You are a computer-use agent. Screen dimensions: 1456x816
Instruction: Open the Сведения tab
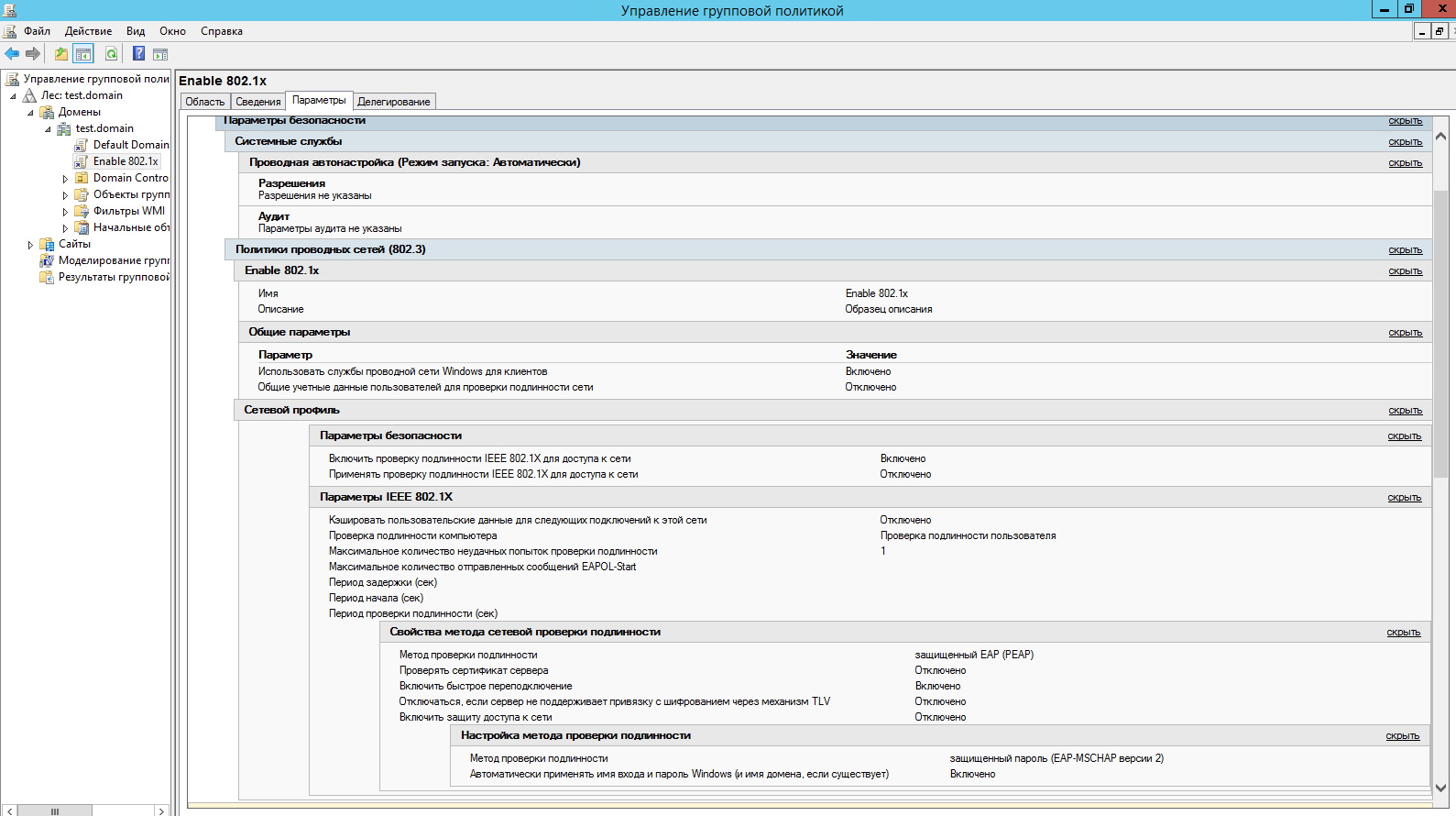pos(257,102)
